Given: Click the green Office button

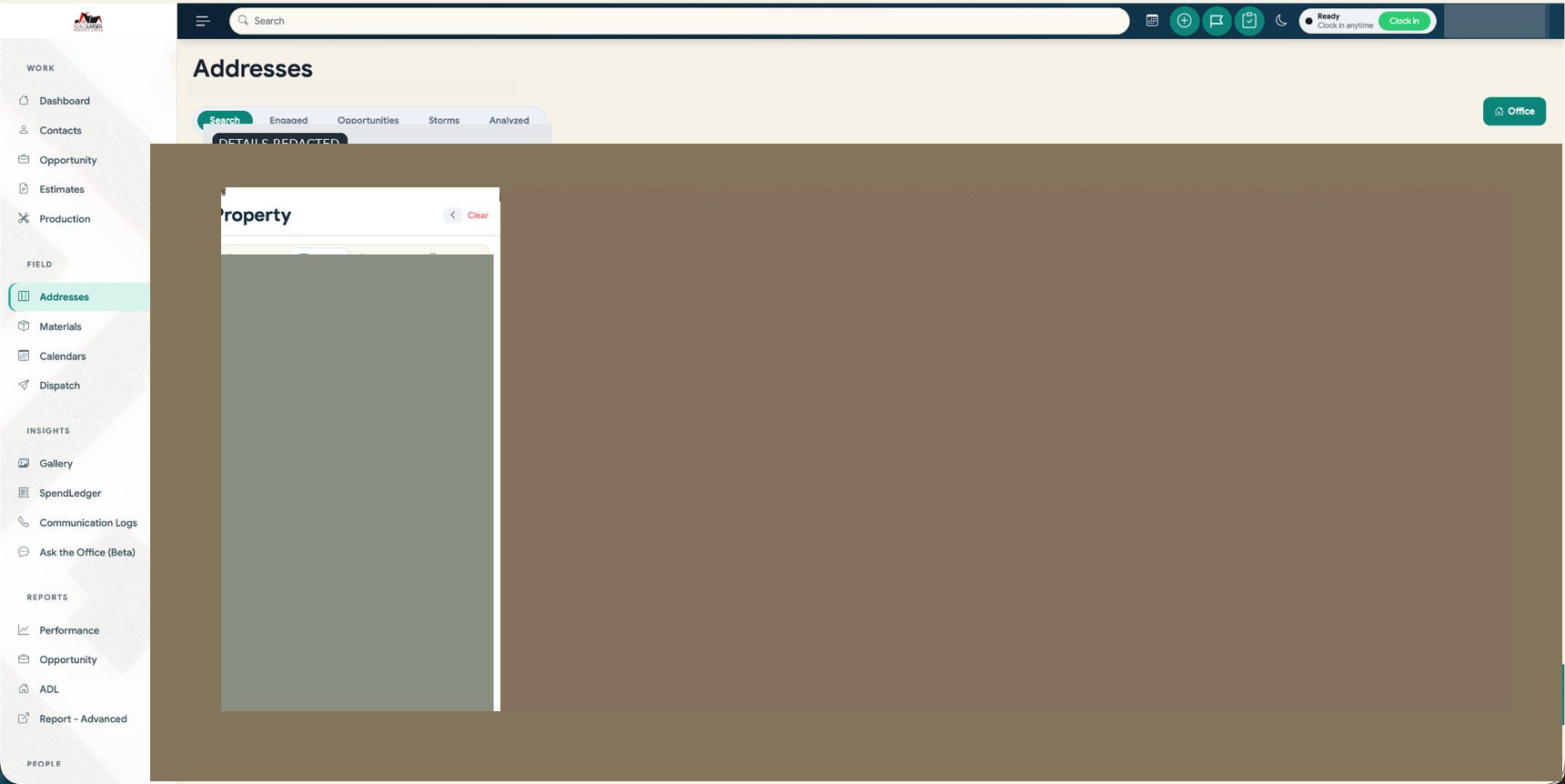Looking at the screenshot, I should coord(1514,111).
